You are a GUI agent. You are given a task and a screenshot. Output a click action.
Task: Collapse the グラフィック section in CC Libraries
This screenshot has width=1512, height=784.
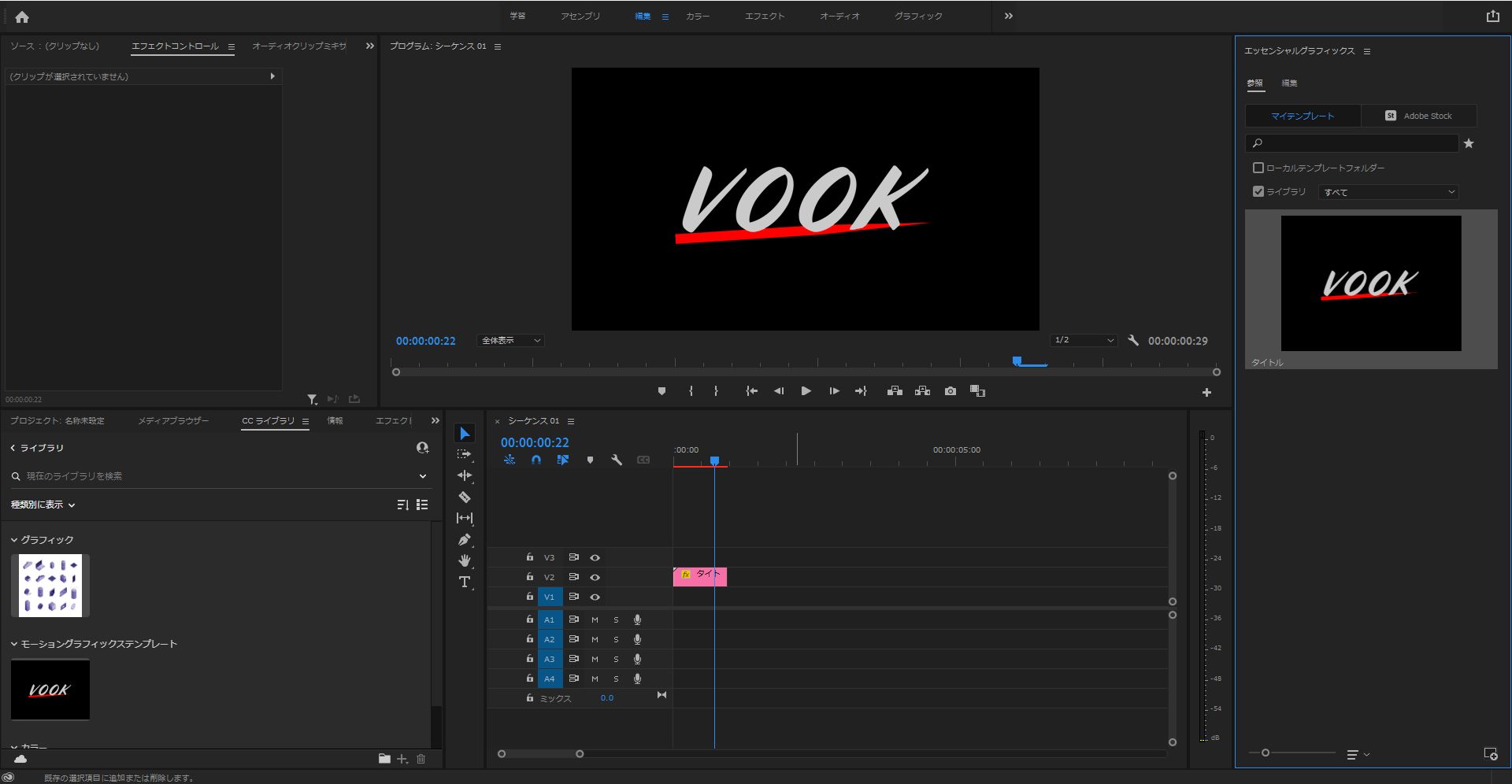(13, 539)
